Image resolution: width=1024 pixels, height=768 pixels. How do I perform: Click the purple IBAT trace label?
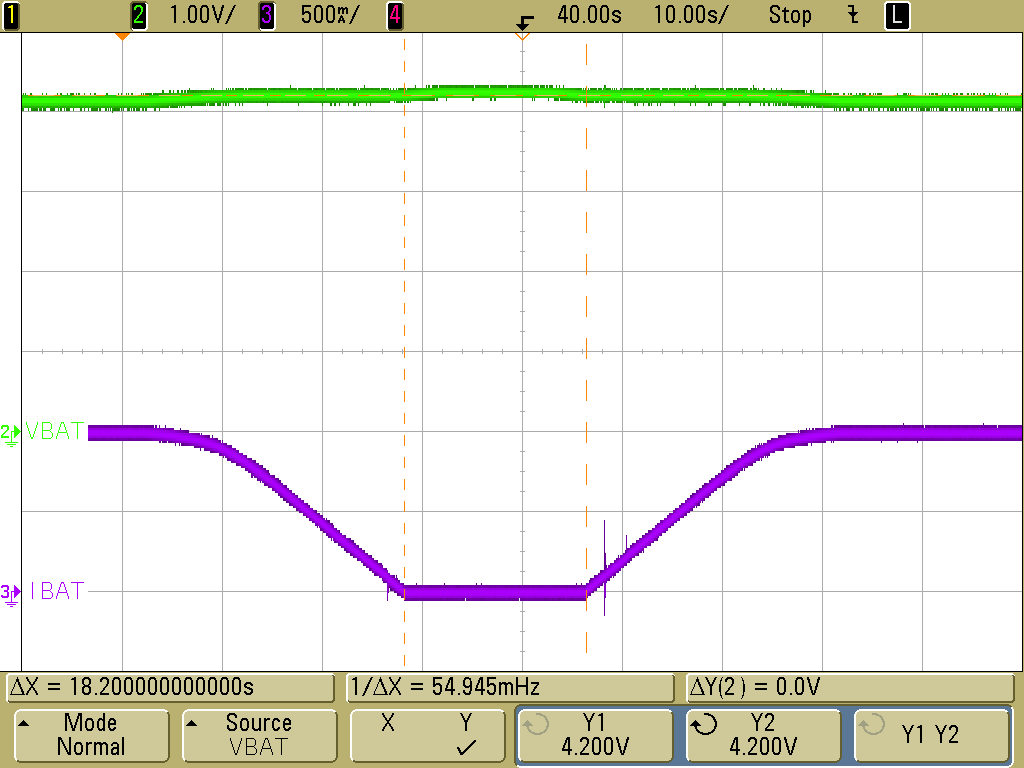[x=57, y=591]
